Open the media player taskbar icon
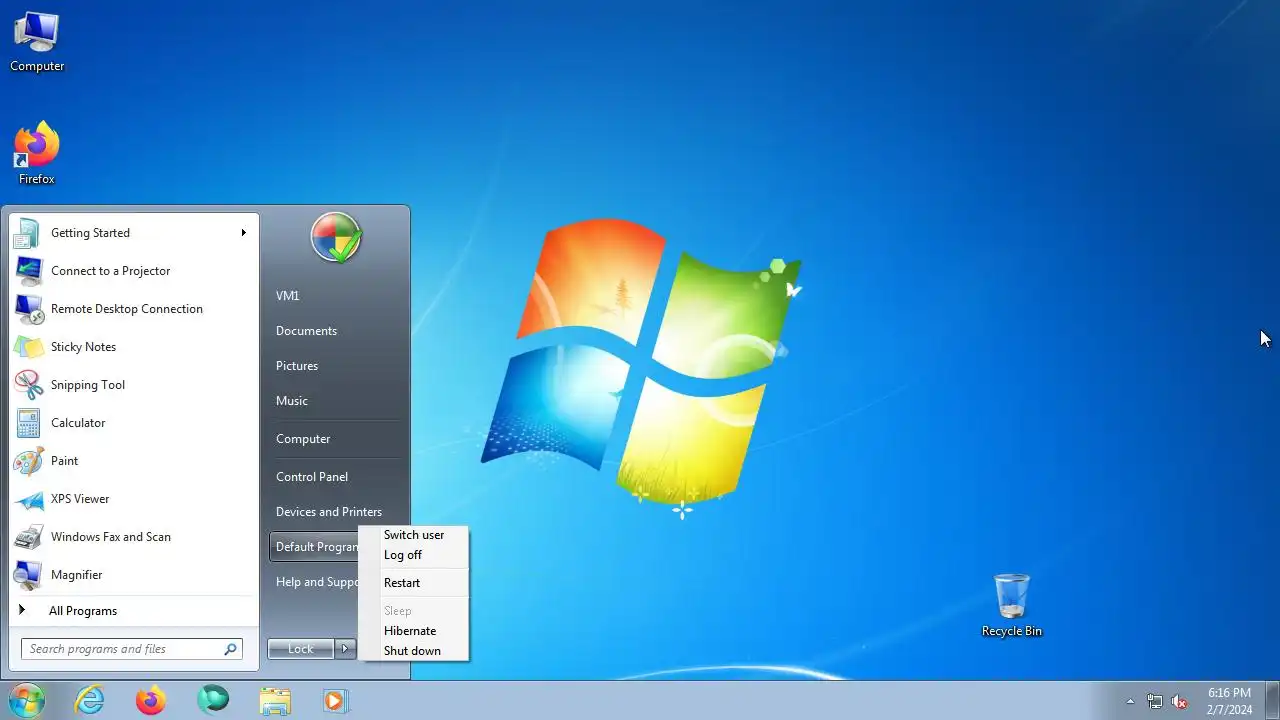This screenshot has width=1280, height=720. (335, 700)
